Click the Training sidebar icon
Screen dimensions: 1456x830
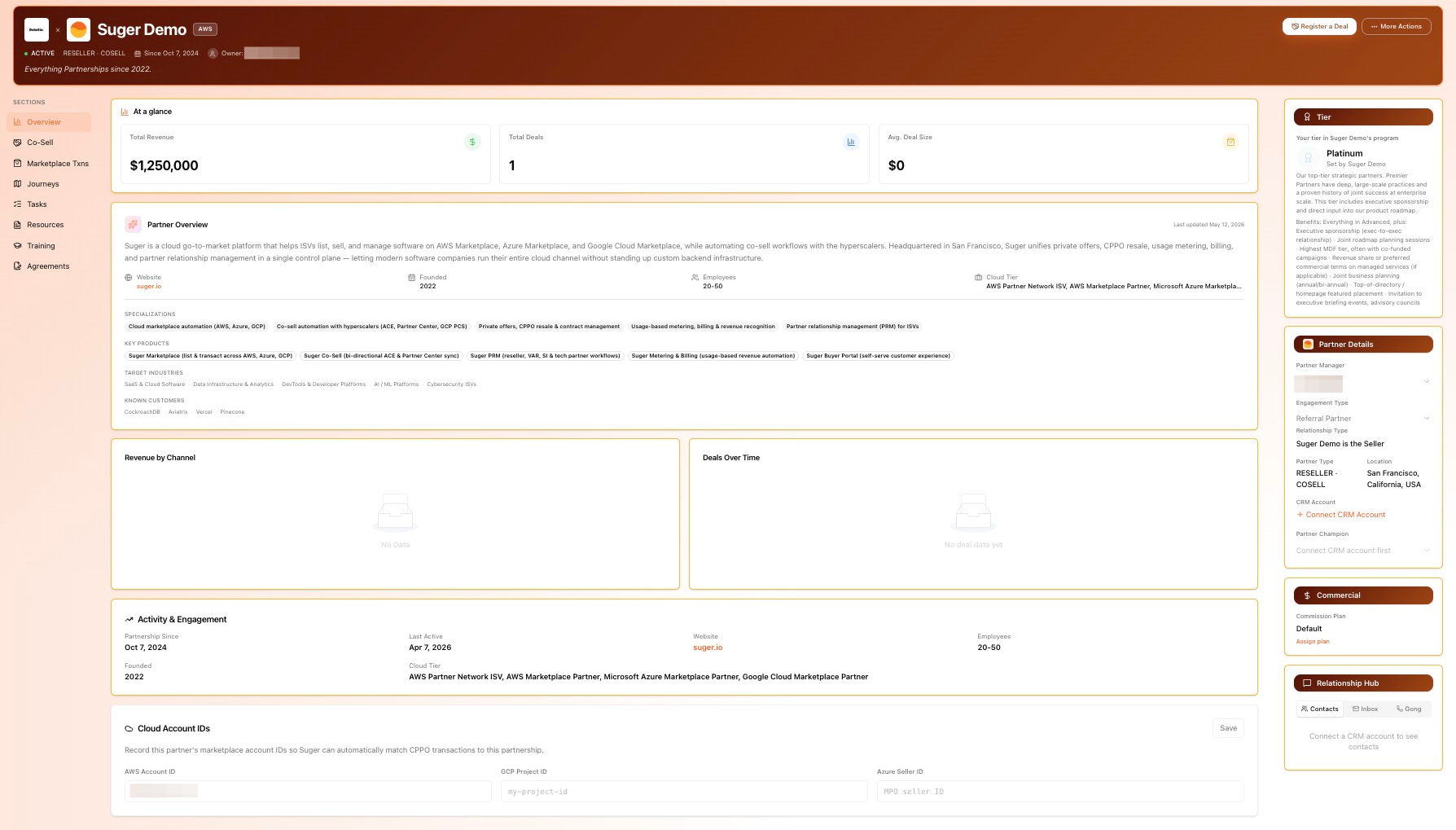(17, 246)
